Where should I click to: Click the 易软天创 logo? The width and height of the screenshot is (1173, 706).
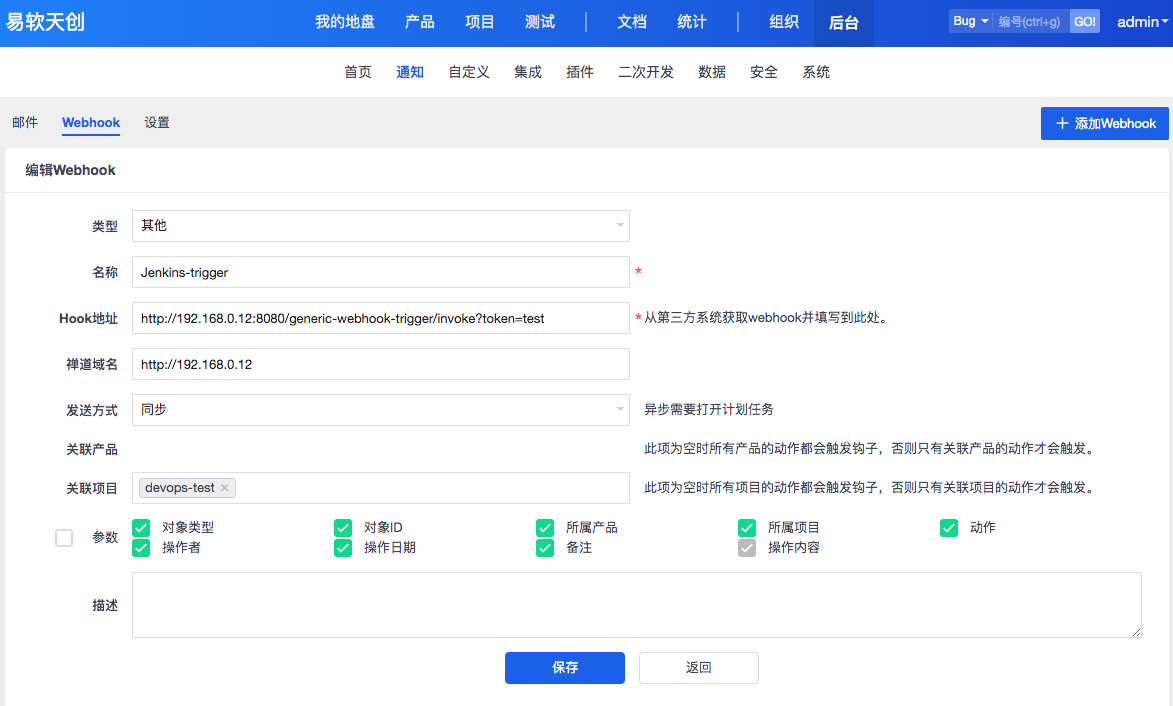click(45, 22)
